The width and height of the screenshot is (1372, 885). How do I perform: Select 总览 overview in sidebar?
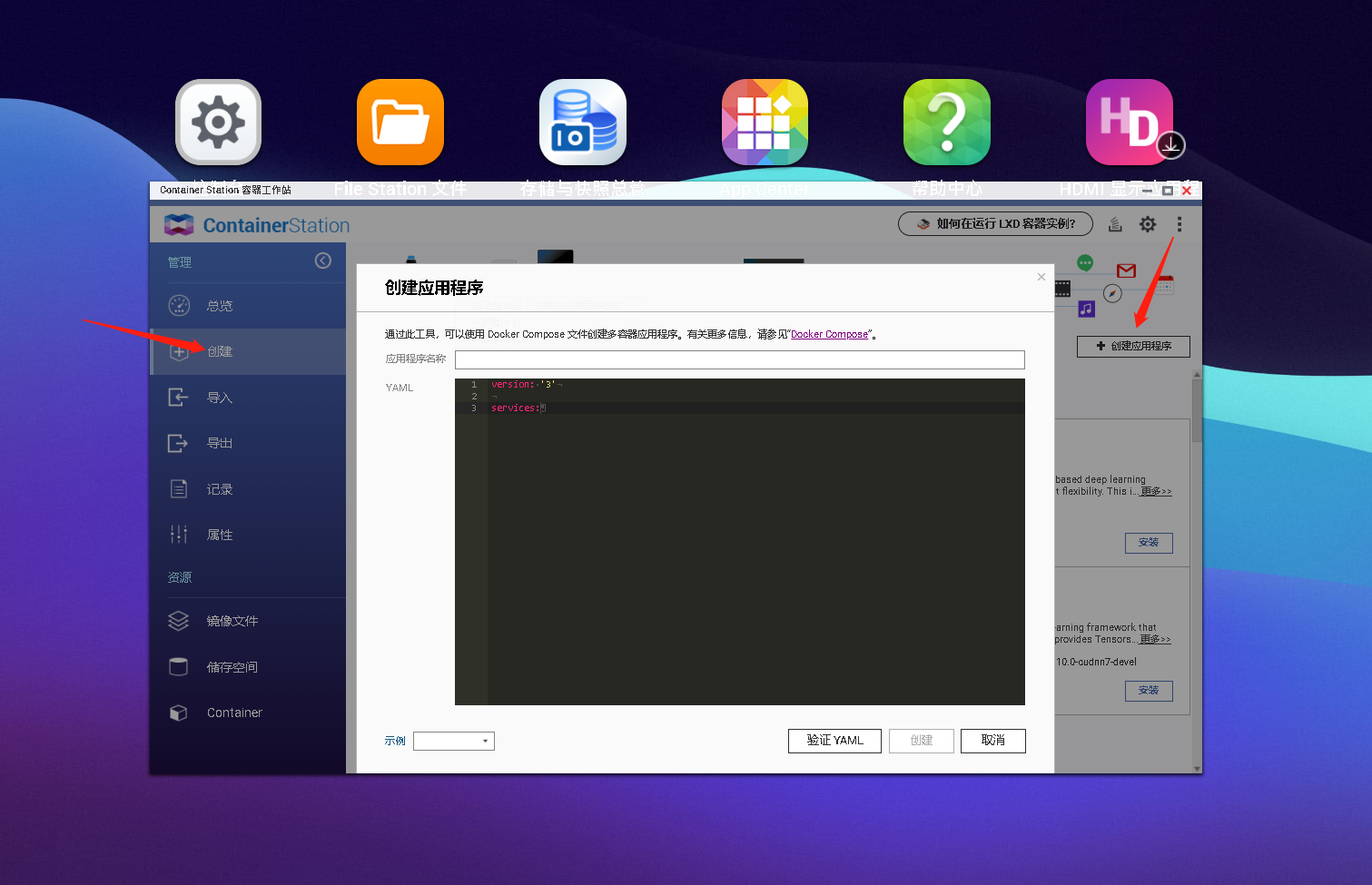point(219,306)
